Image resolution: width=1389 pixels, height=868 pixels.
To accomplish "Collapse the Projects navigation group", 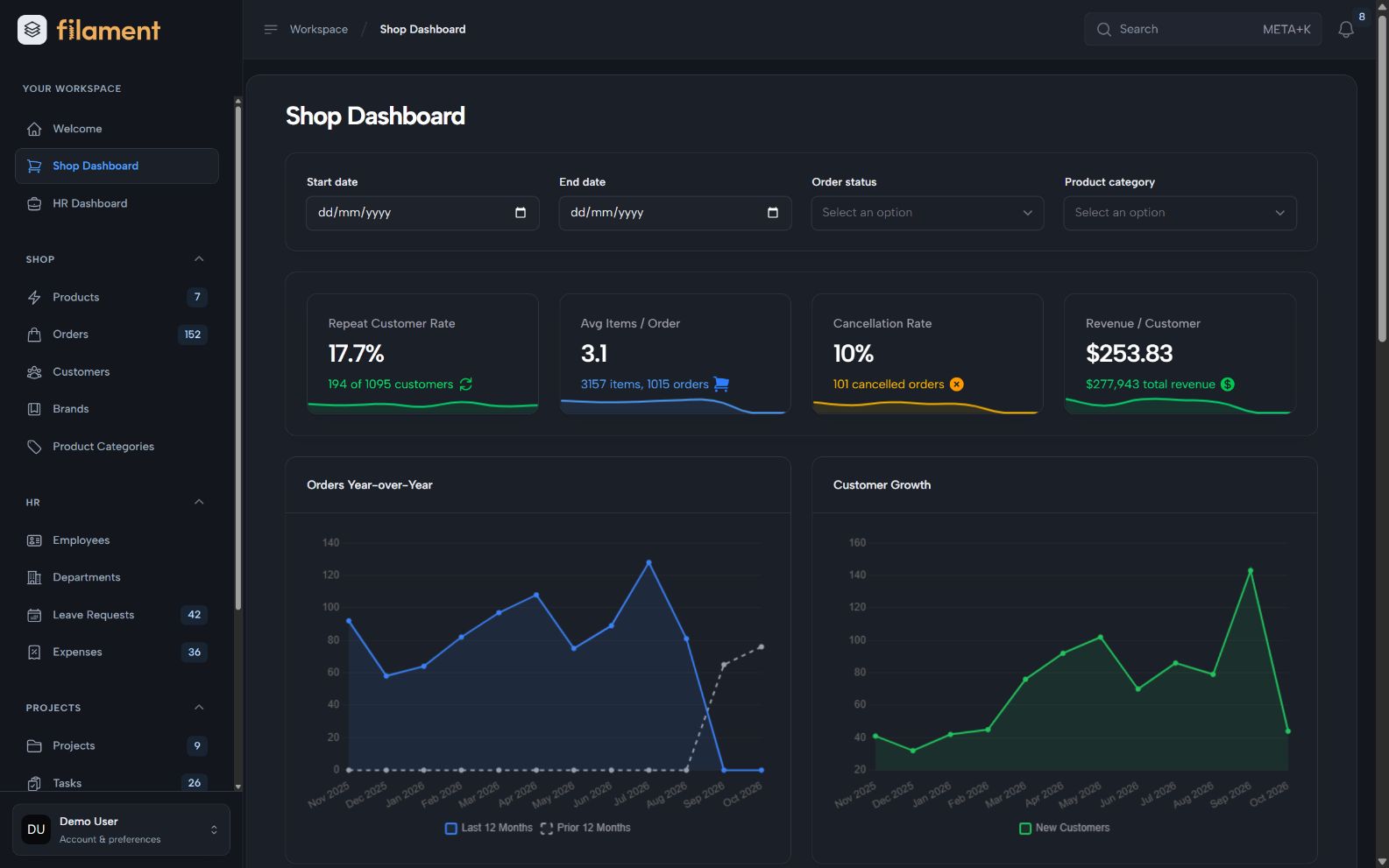I will tap(199, 708).
